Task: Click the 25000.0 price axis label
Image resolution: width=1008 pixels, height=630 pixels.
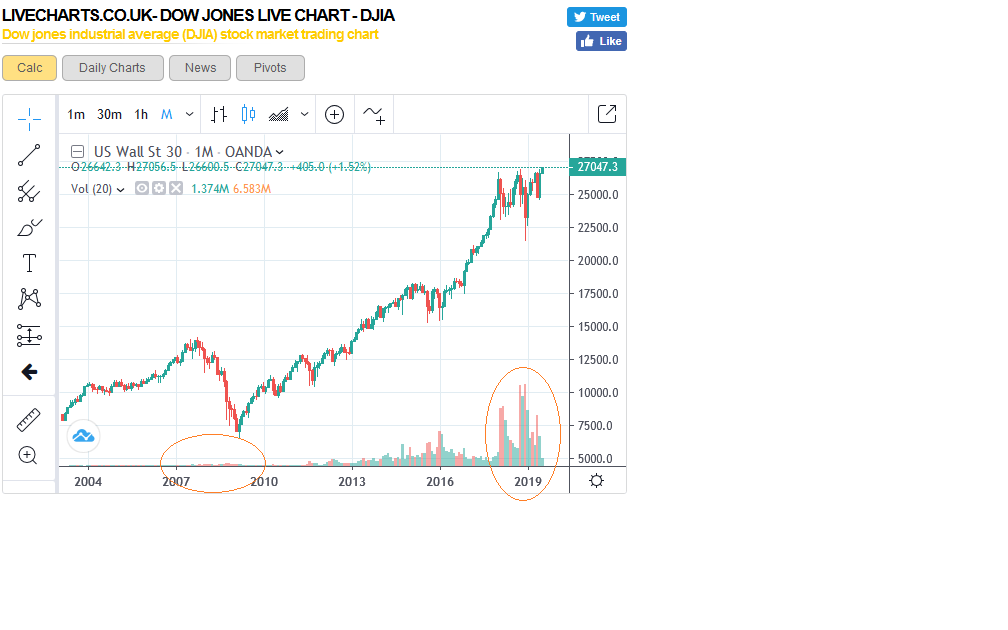Action: 598,195
